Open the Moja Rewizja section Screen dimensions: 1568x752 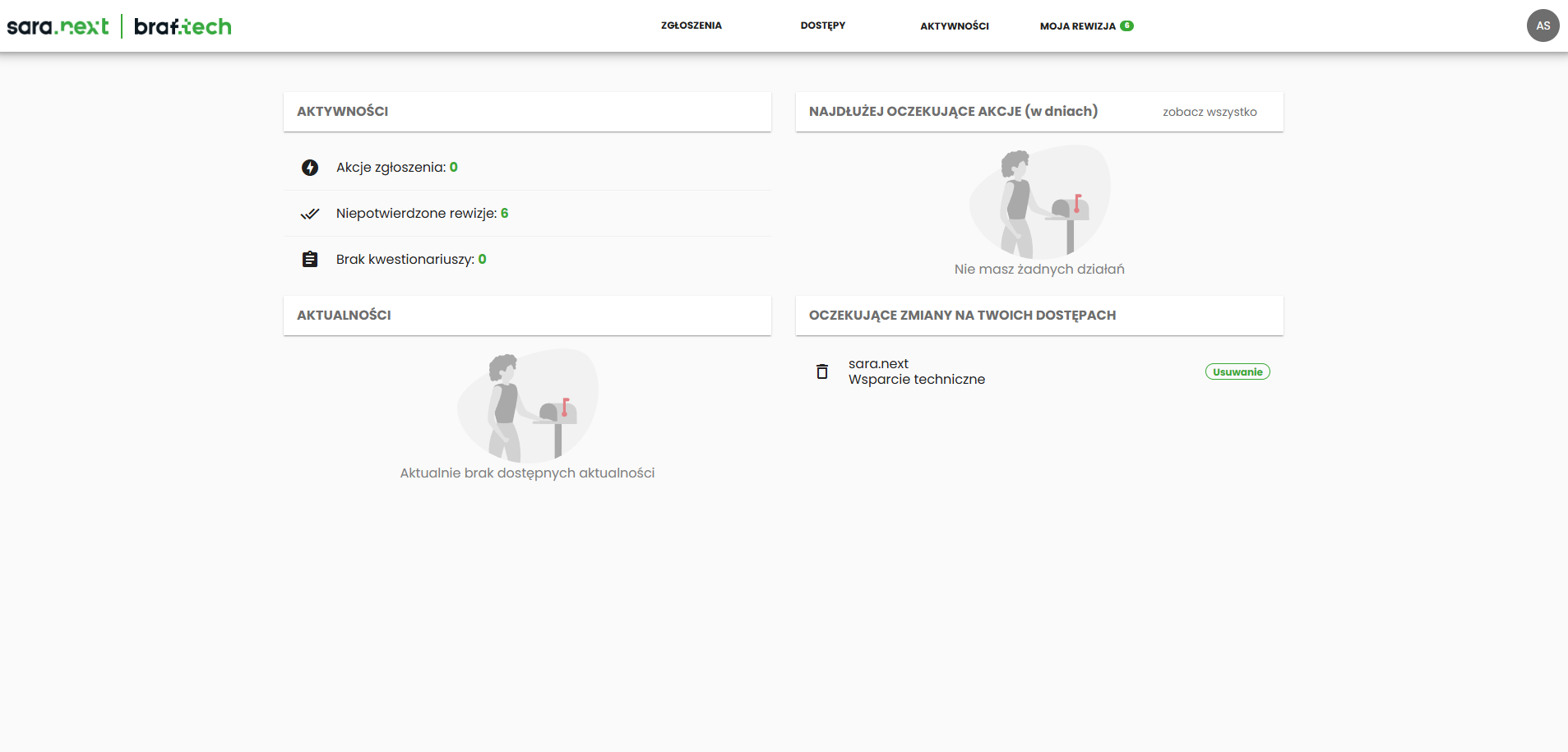1077,26
